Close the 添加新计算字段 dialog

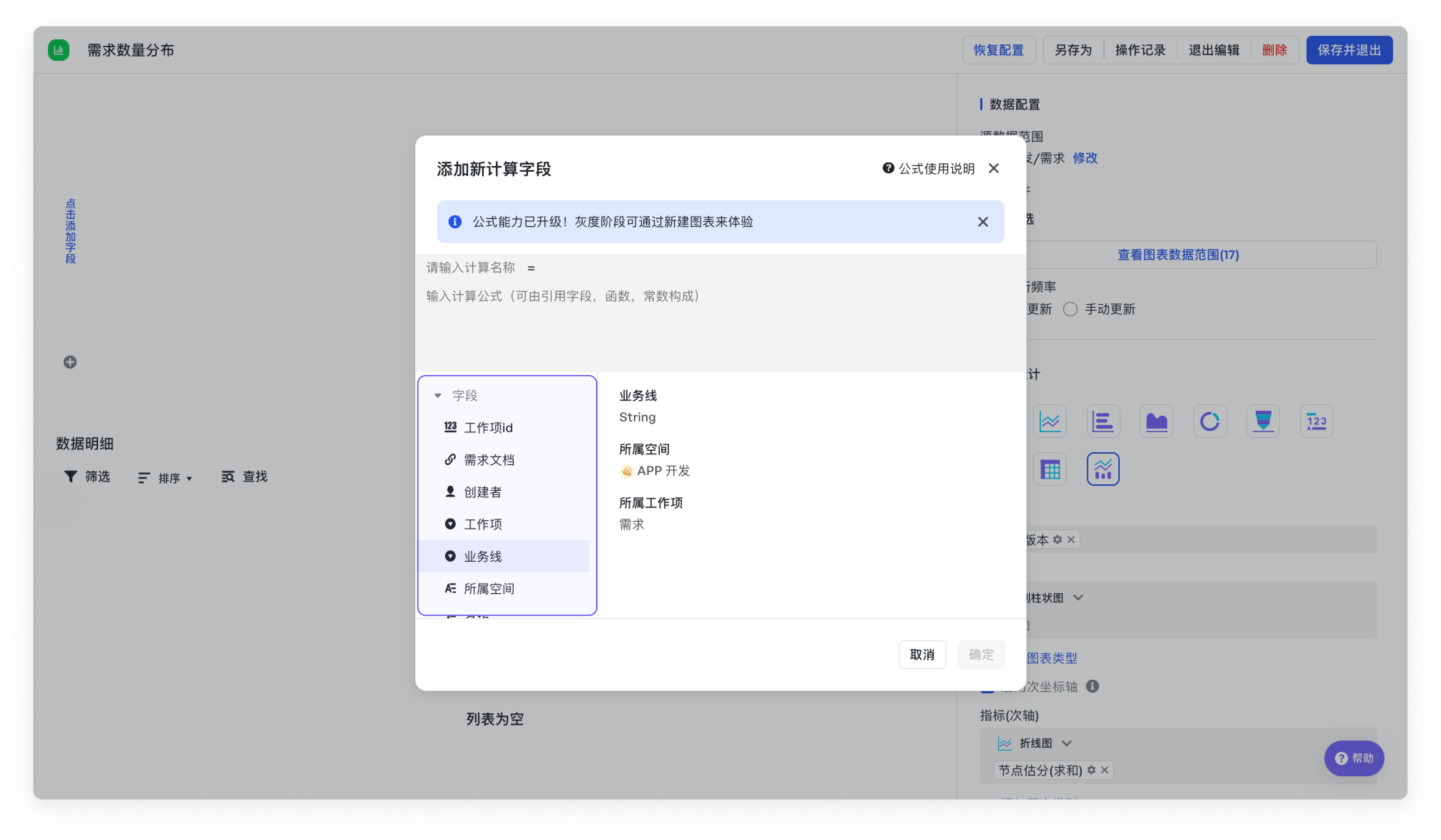994,169
